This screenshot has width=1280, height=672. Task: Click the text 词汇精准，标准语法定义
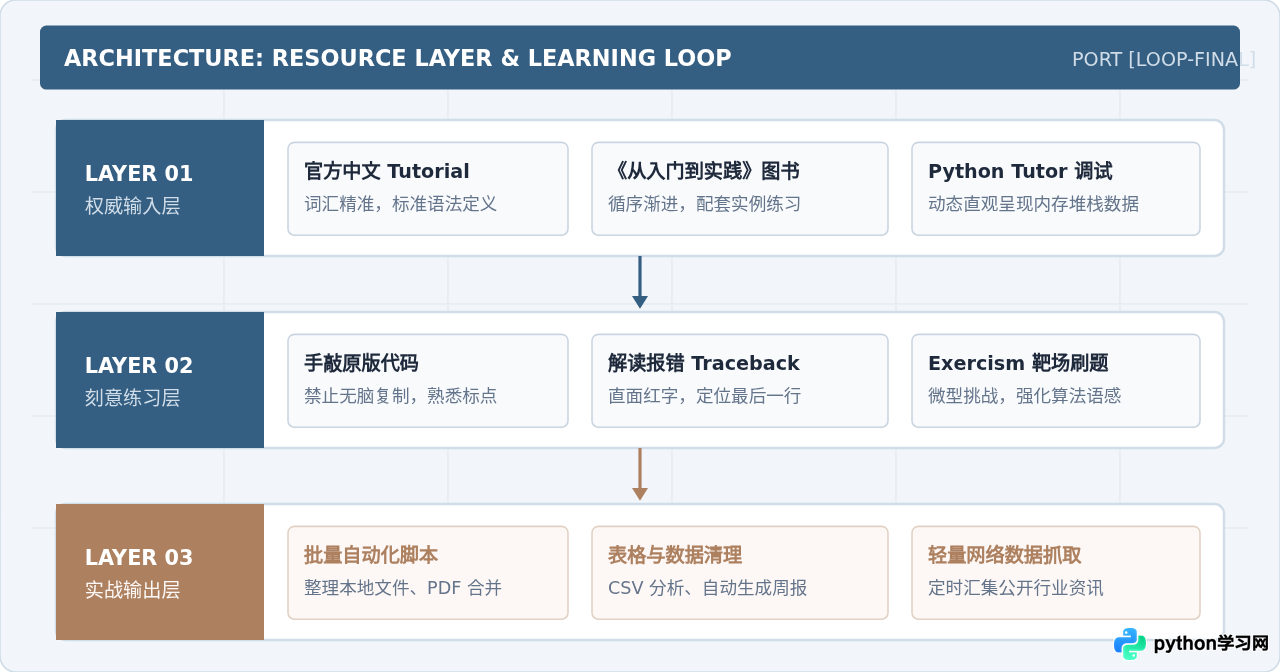401,204
